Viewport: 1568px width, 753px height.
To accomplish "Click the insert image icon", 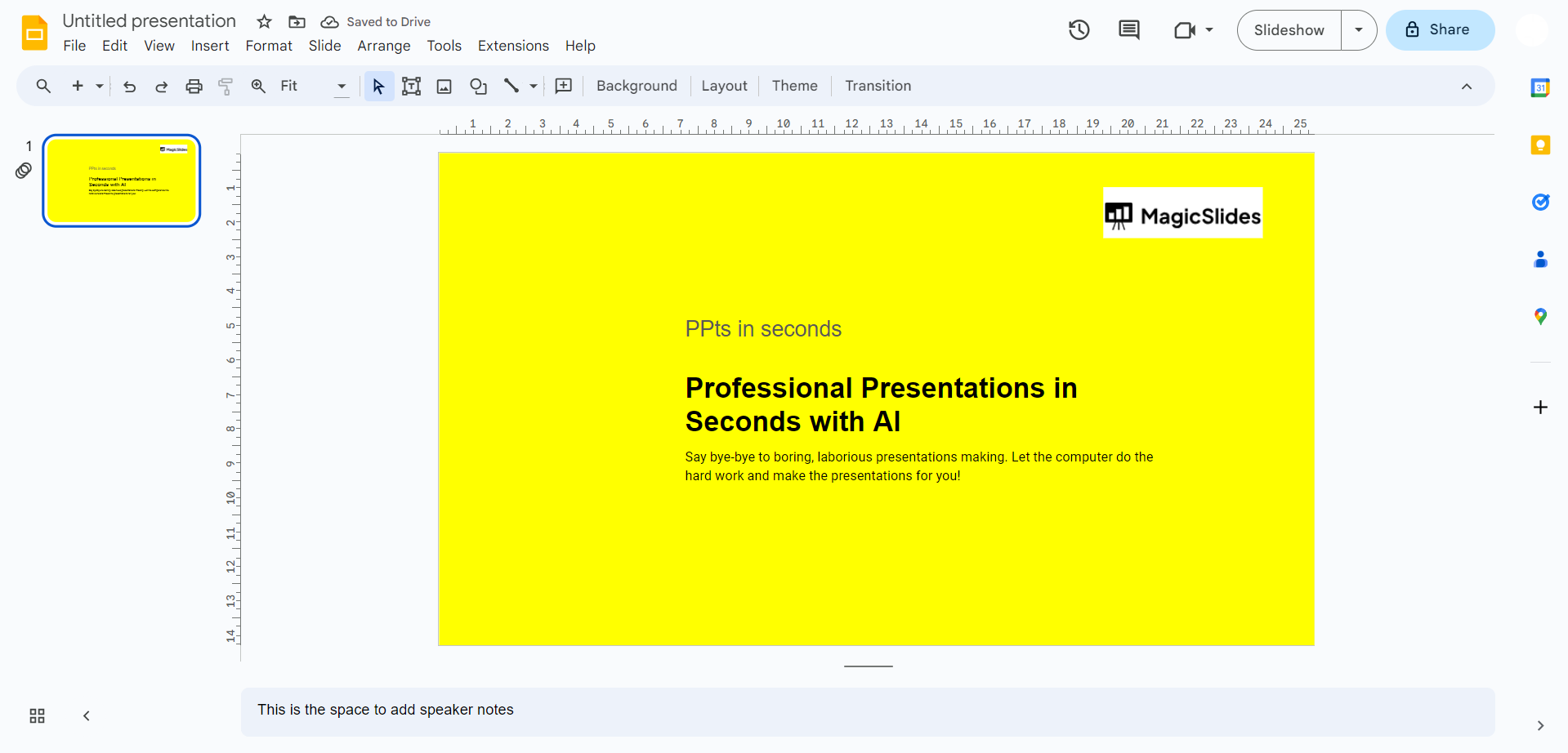I will [x=444, y=87].
